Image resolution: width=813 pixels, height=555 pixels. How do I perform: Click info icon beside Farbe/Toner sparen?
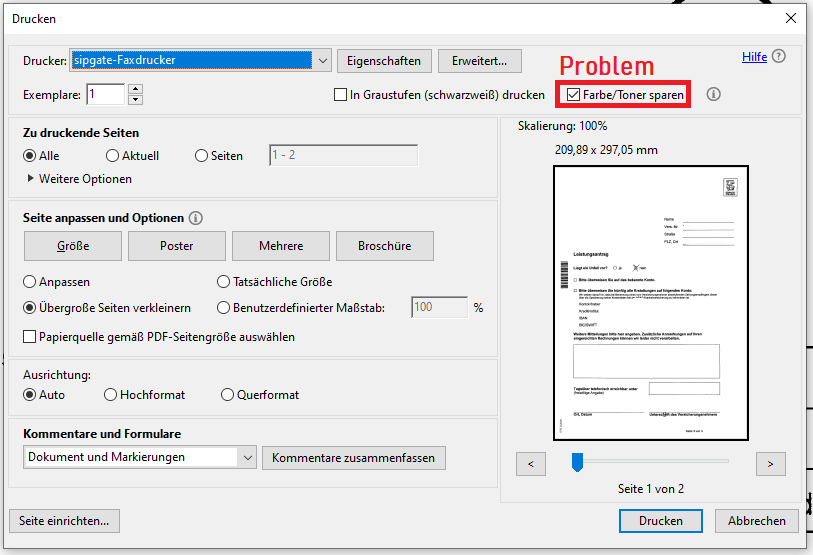(713, 95)
